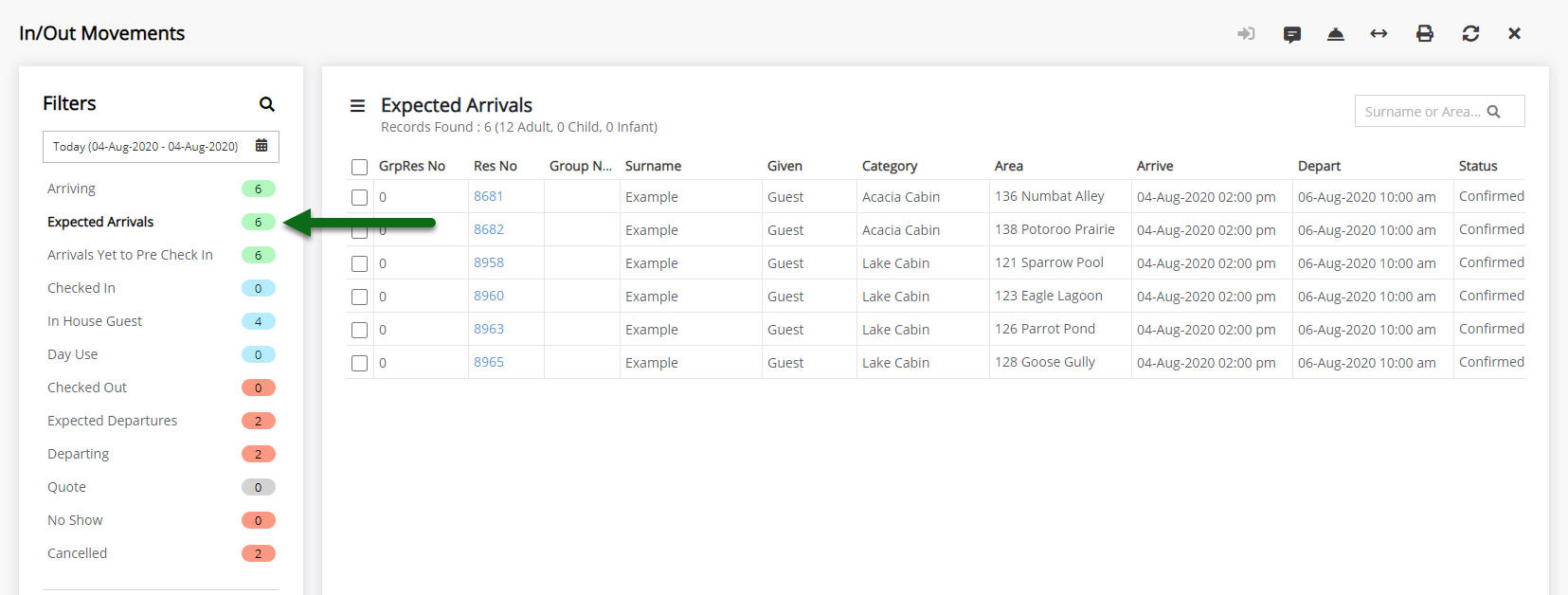Open reservation 8681 link

(x=489, y=196)
